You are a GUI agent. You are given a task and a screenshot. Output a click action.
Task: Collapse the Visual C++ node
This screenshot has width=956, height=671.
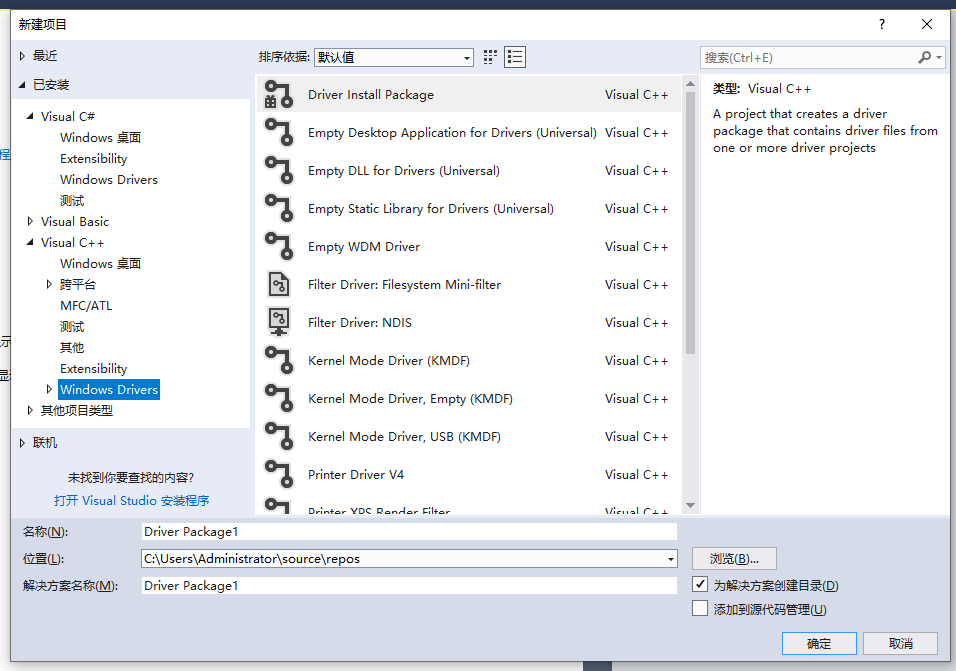point(30,242)
